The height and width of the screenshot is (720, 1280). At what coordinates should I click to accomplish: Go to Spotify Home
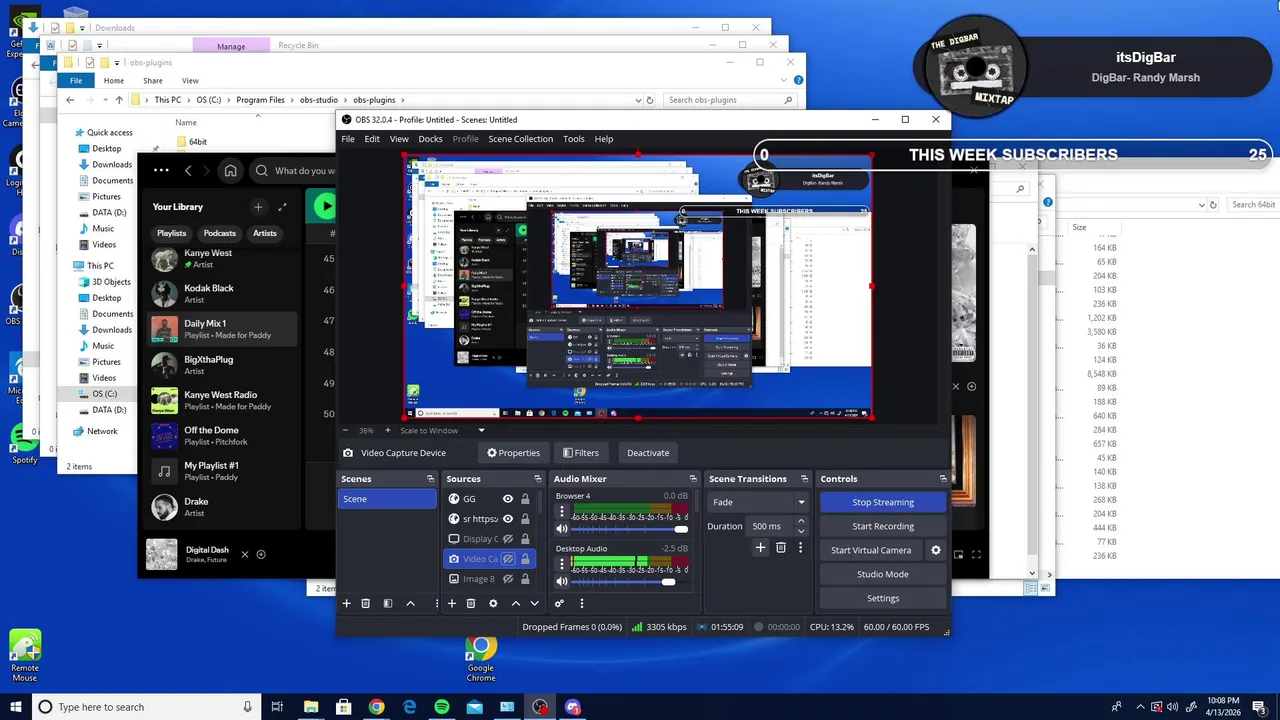coord(230,171)
